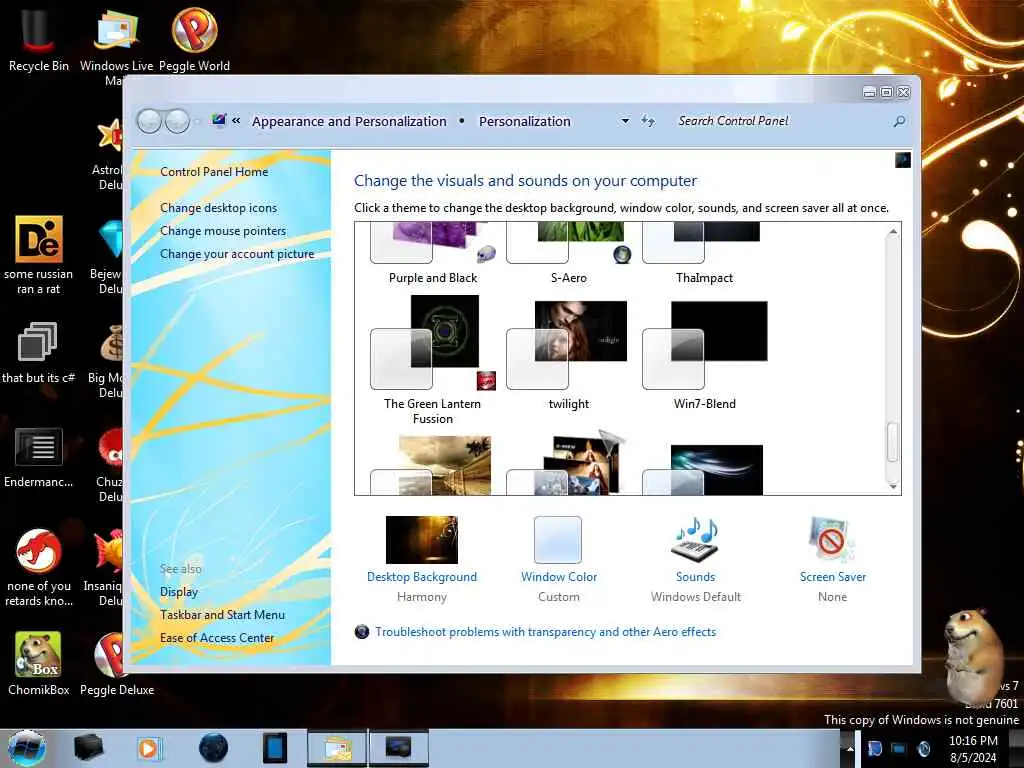1024x768 pixels.
Task: Open the Recycle Bin desktop icon
Action: coord(38,37)
